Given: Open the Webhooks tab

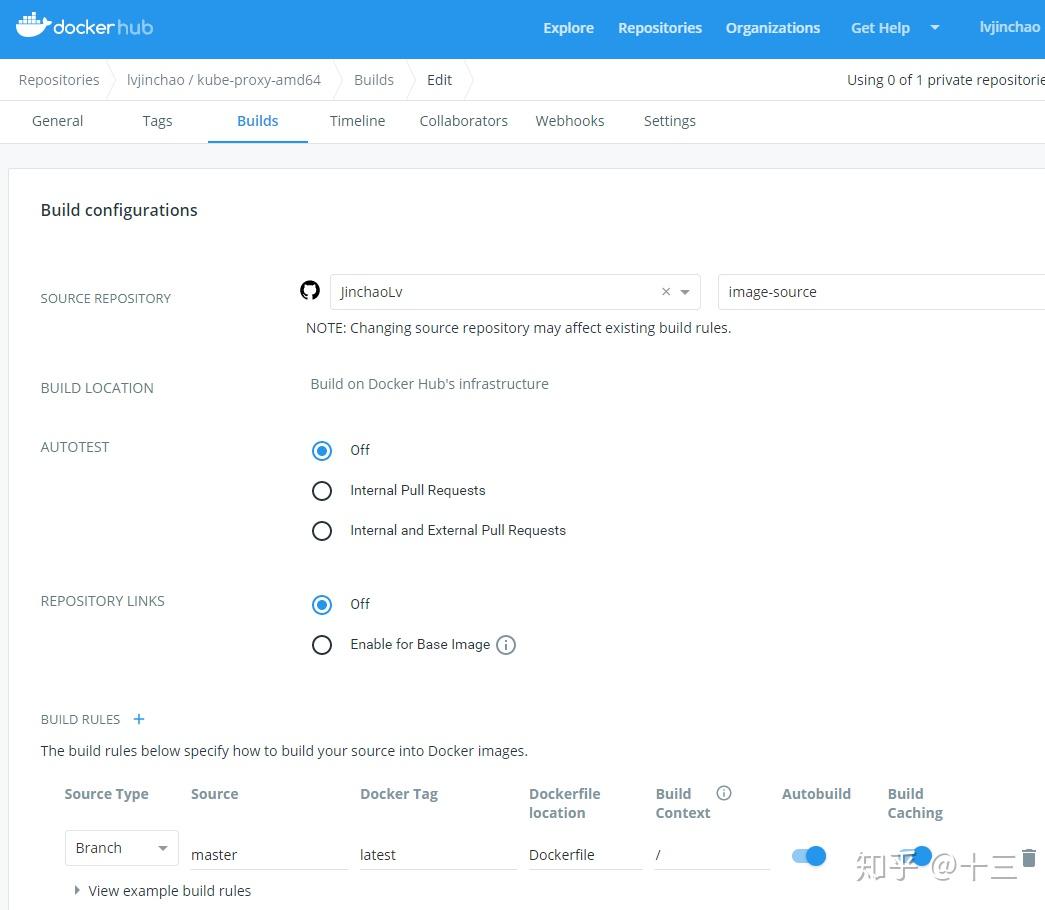Looking at the screenshot, I should [569, 120].
